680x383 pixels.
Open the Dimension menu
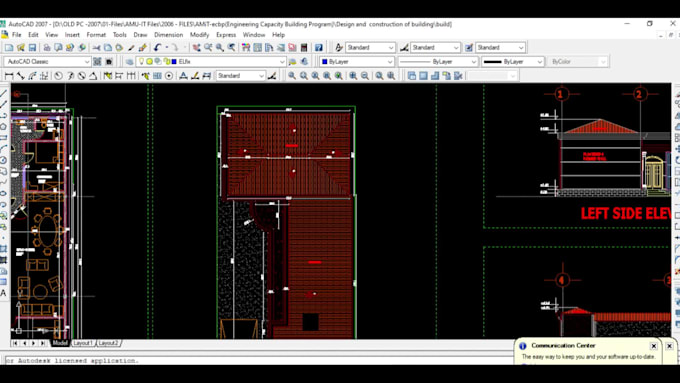point(168,35)
